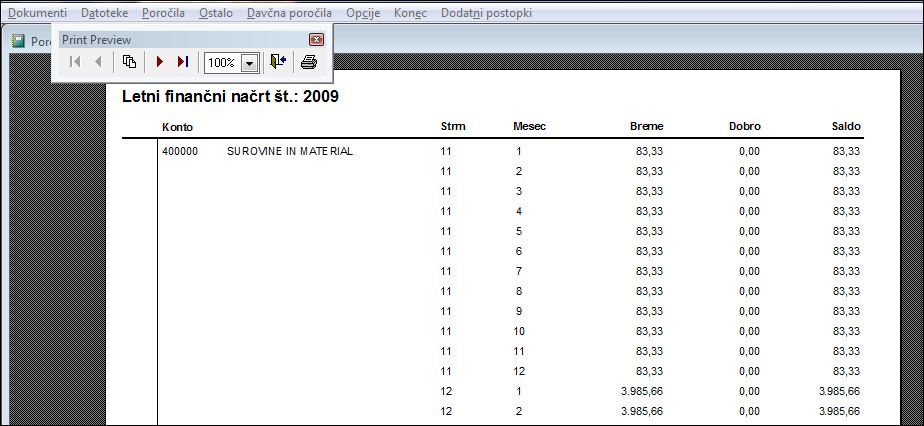Go to first page in Print Preview
Viewport: 924px width, 426px height.
click(75, 61)
